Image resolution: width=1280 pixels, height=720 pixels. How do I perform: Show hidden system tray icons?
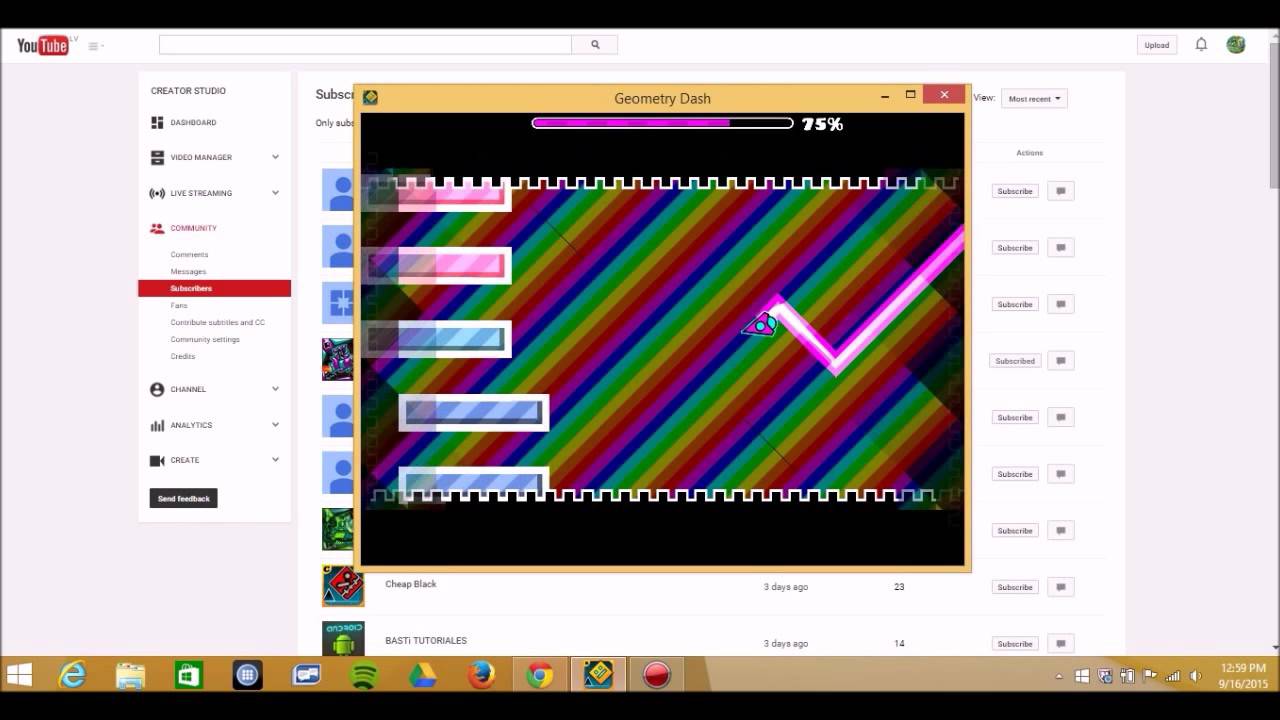(x=1059, y=676)
